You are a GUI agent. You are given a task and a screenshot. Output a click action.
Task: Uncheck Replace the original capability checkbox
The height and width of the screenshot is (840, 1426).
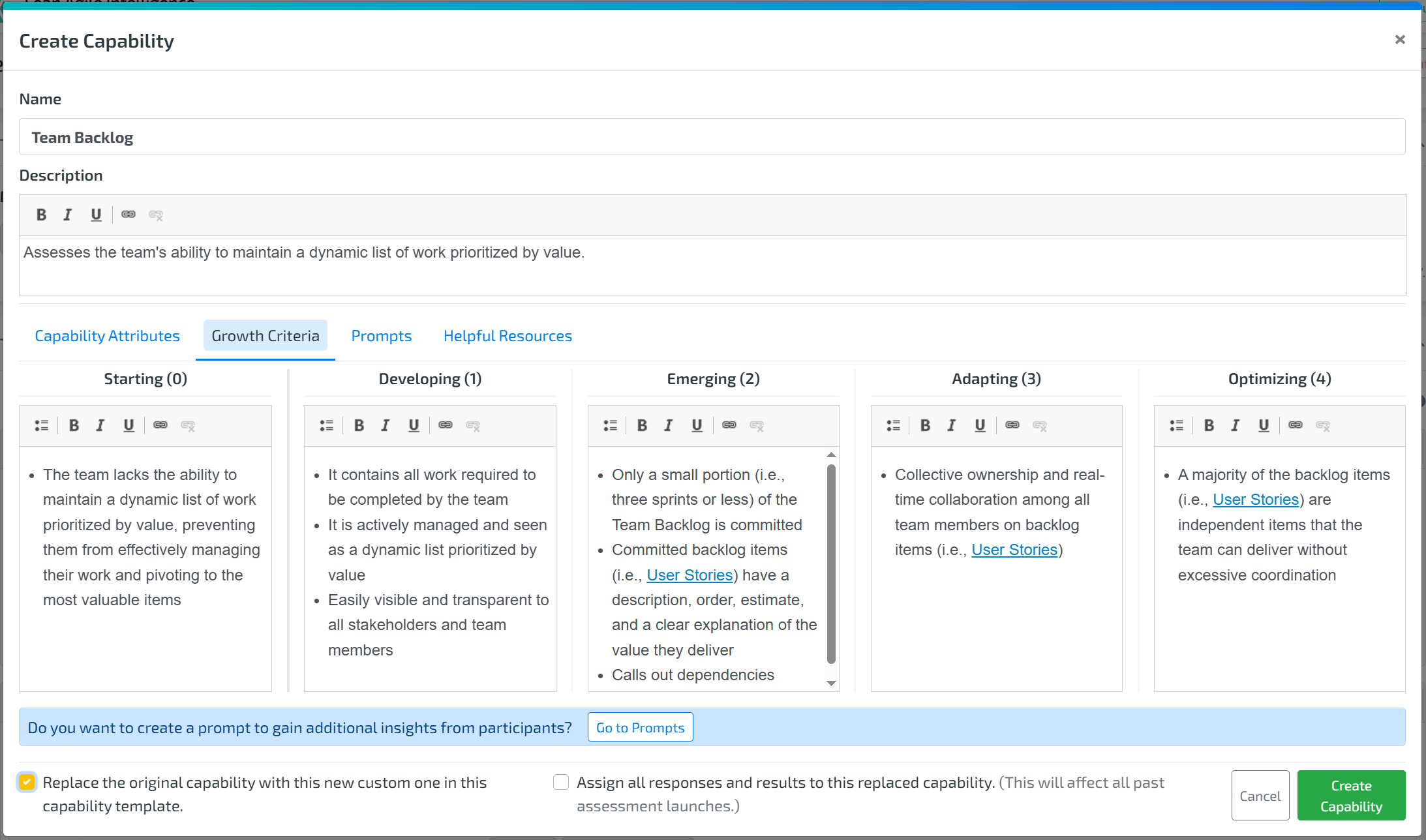point(27,782)
